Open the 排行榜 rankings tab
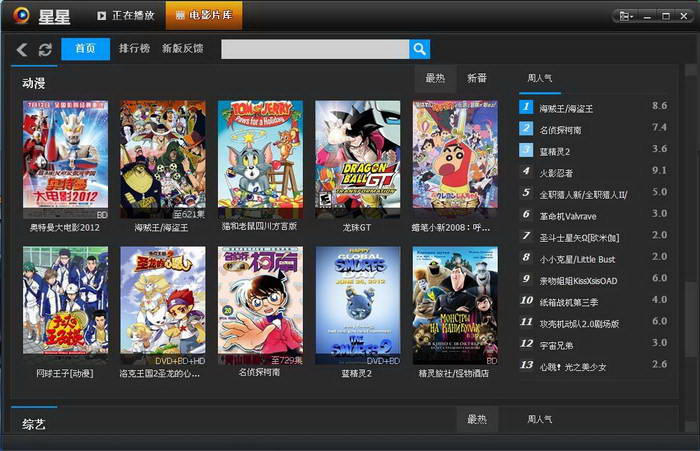 [134, 48]
